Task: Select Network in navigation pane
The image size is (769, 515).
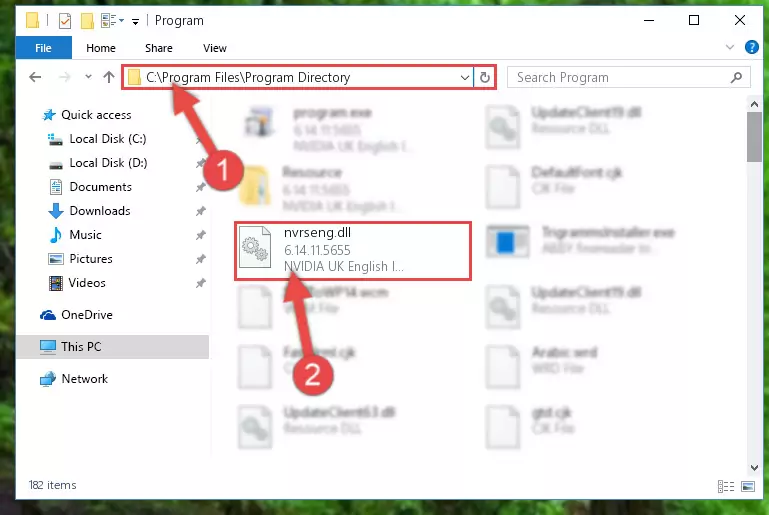Action: pyautogui.click(x=84, y=379)
